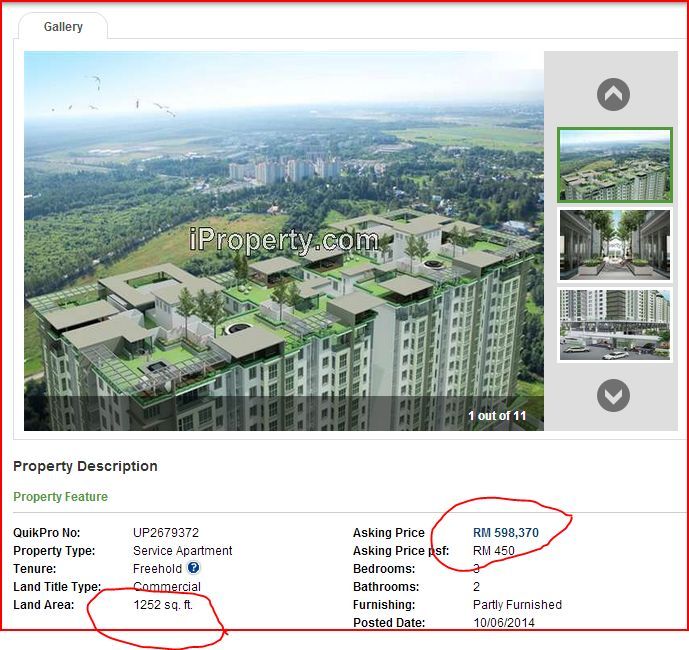Click the help icon beside Freehold
Screen dimensions: 689x650
(x=194, y=568)
